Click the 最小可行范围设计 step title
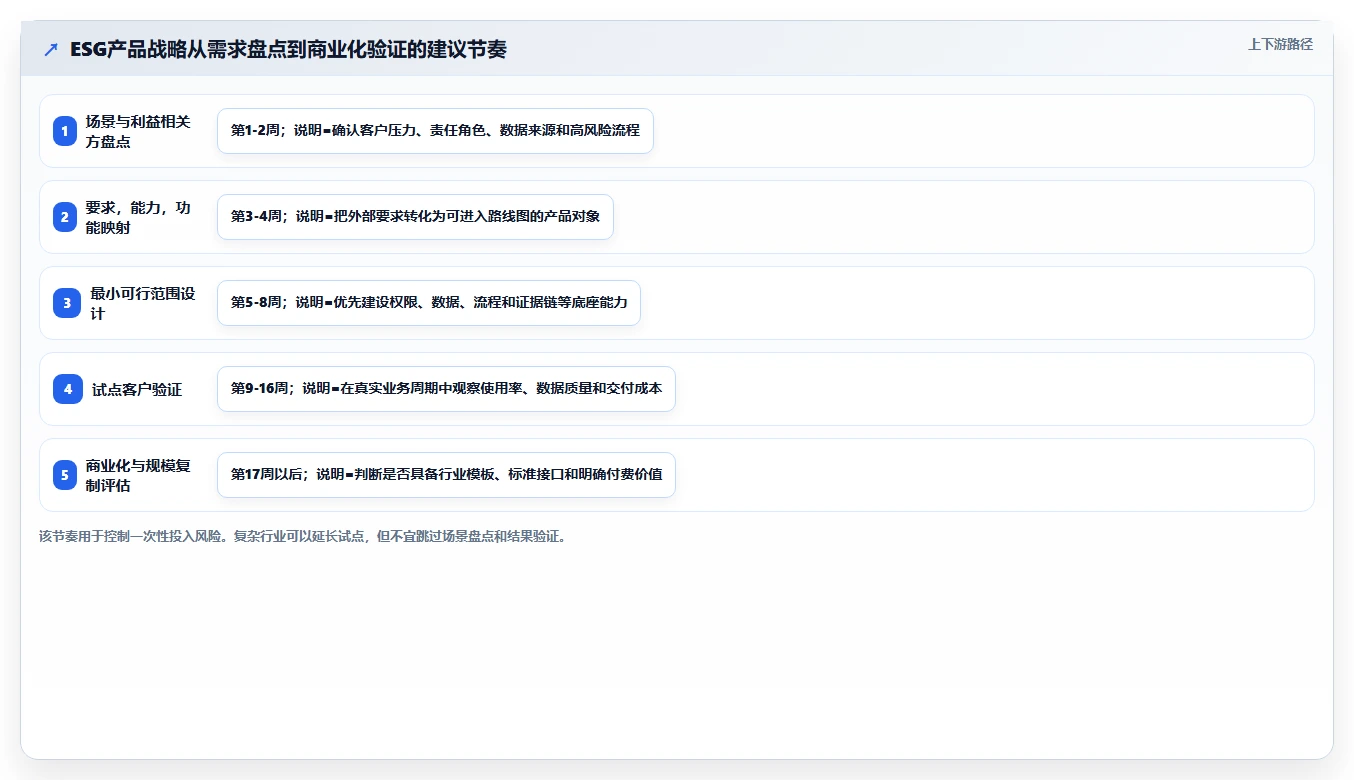 (x=143, y=303)
